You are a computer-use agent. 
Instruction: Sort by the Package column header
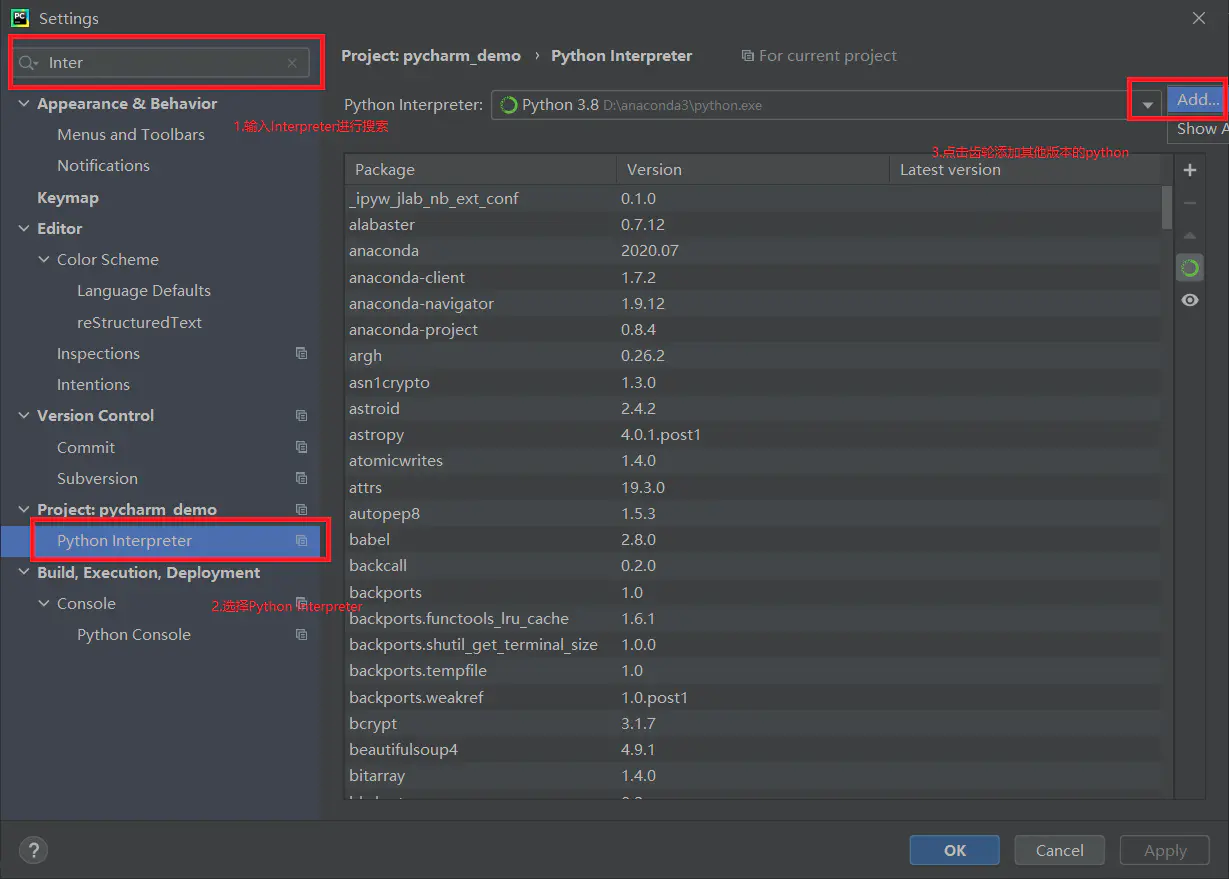click(x=480, y=169)
